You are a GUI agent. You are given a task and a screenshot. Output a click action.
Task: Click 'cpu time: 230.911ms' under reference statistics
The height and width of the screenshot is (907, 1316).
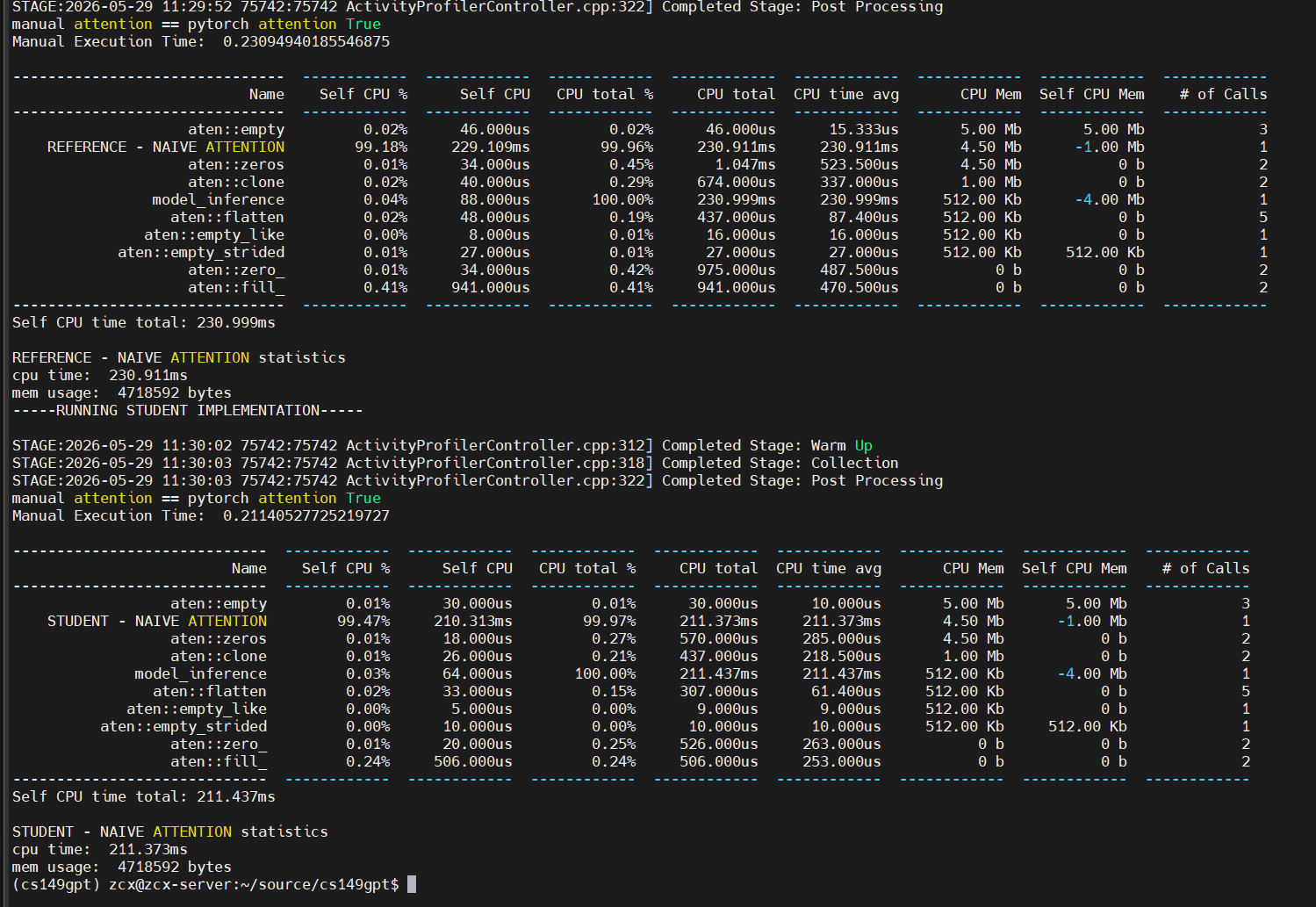pyautogui.click(x=100, y=375)
